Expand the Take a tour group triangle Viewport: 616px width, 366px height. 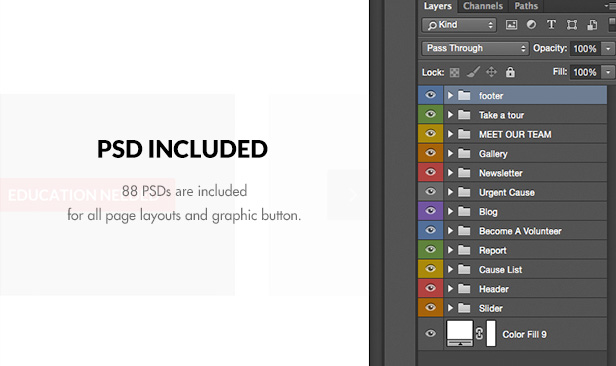coord(450,115)
